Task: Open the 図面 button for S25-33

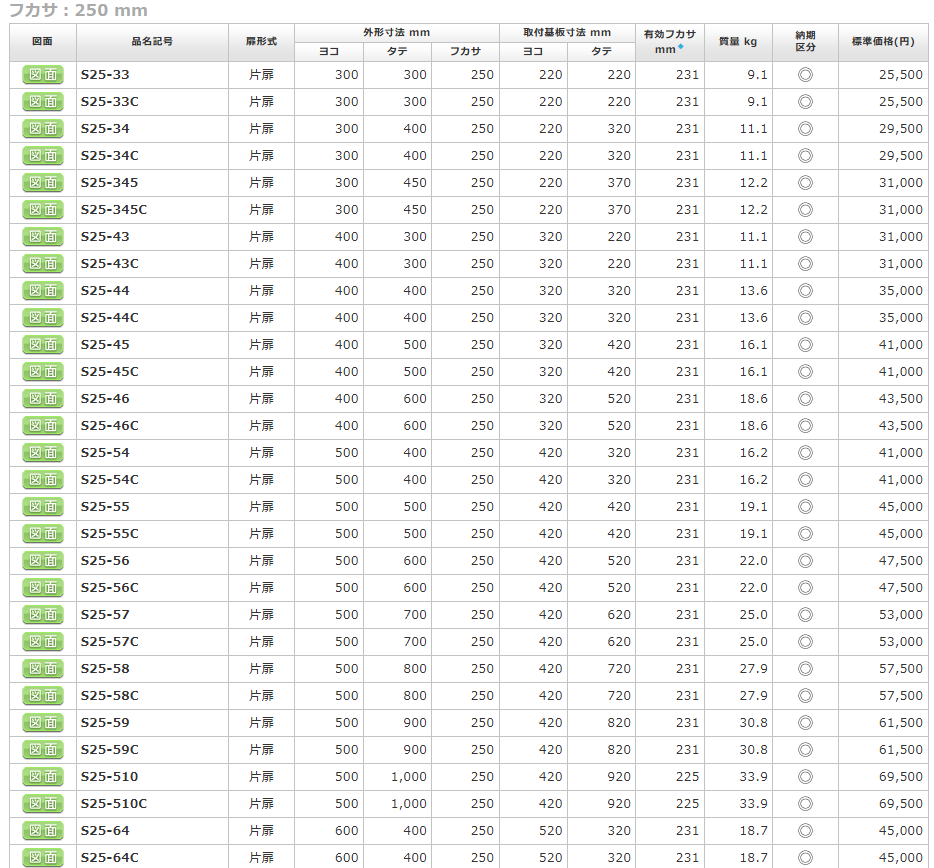Action: (x=43, y=75)
